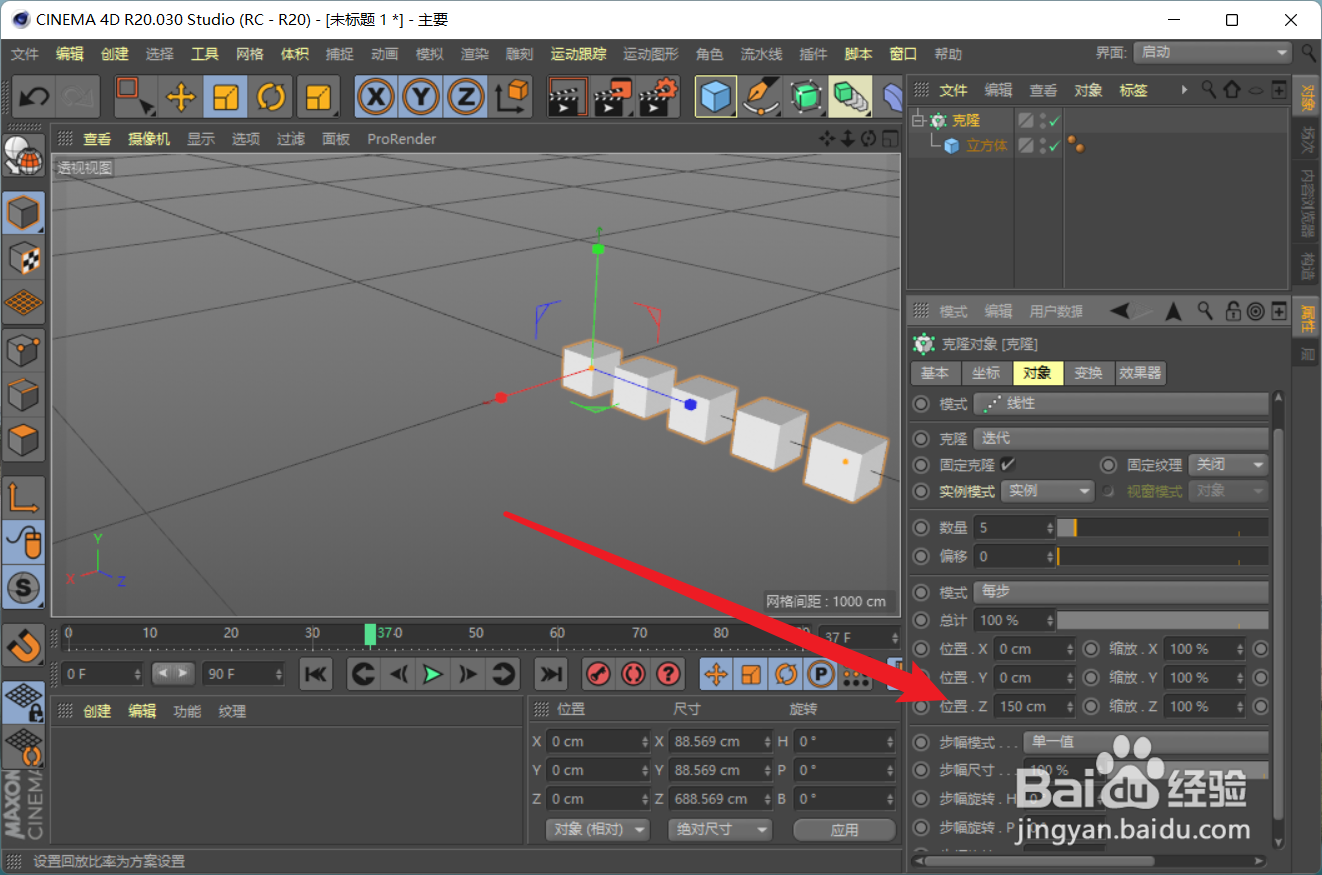Switch to the 效果器 attribute tab
Image resolution: width=1322 pixels, height=875 pixels.
1141,373
